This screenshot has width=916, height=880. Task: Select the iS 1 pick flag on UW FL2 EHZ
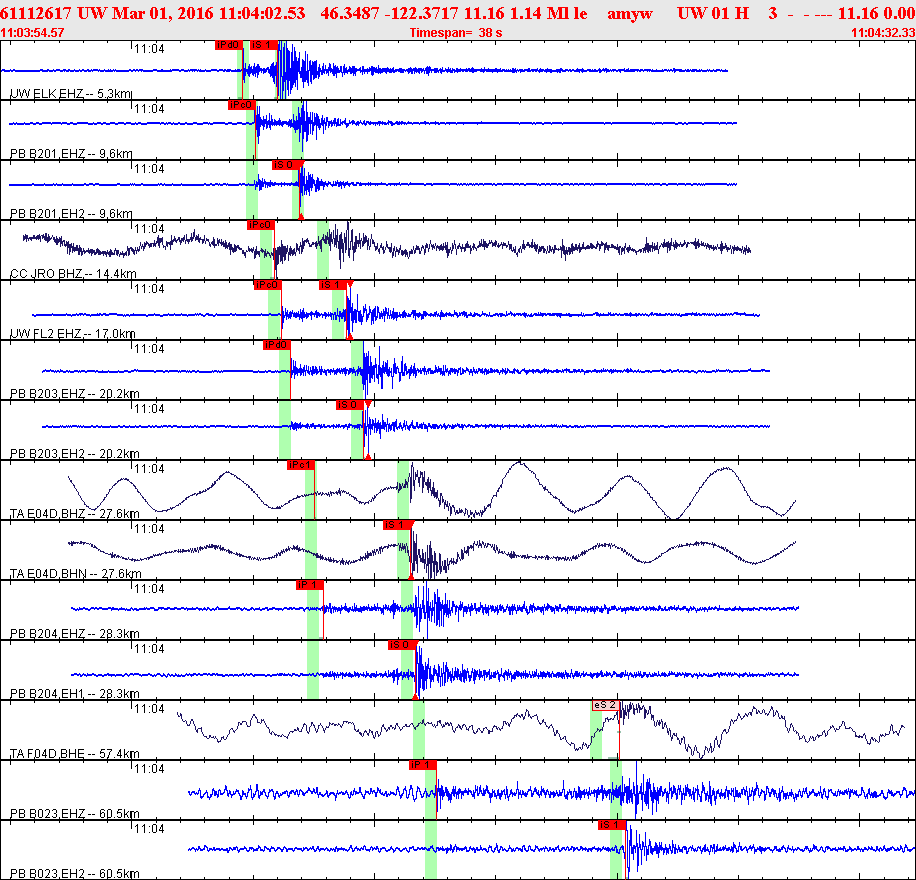tap(333, 285)
